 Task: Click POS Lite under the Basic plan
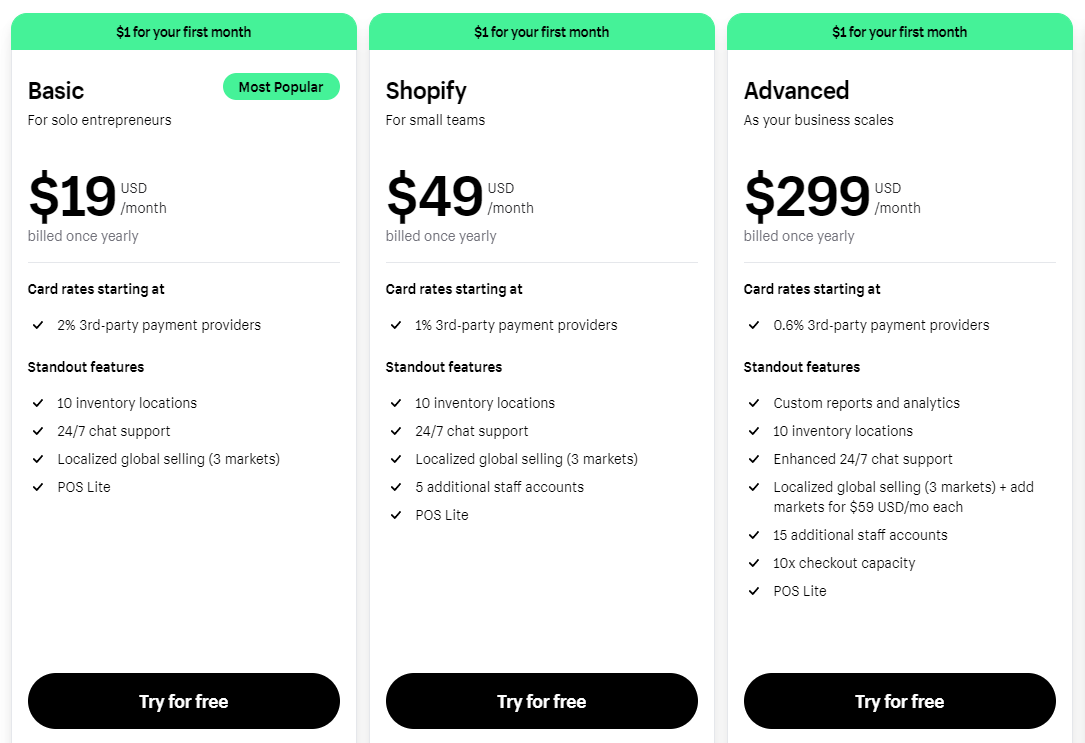(84, 487)
